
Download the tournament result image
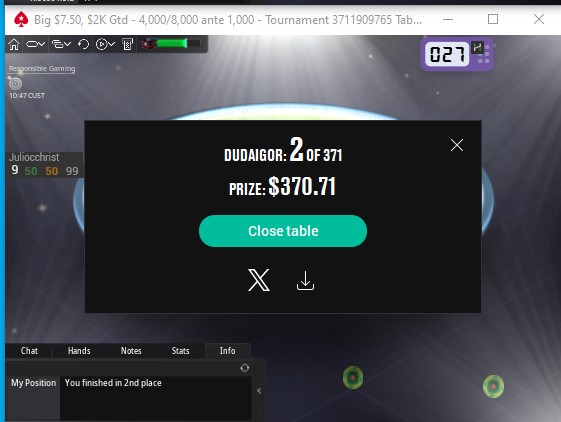coord(305,280)
